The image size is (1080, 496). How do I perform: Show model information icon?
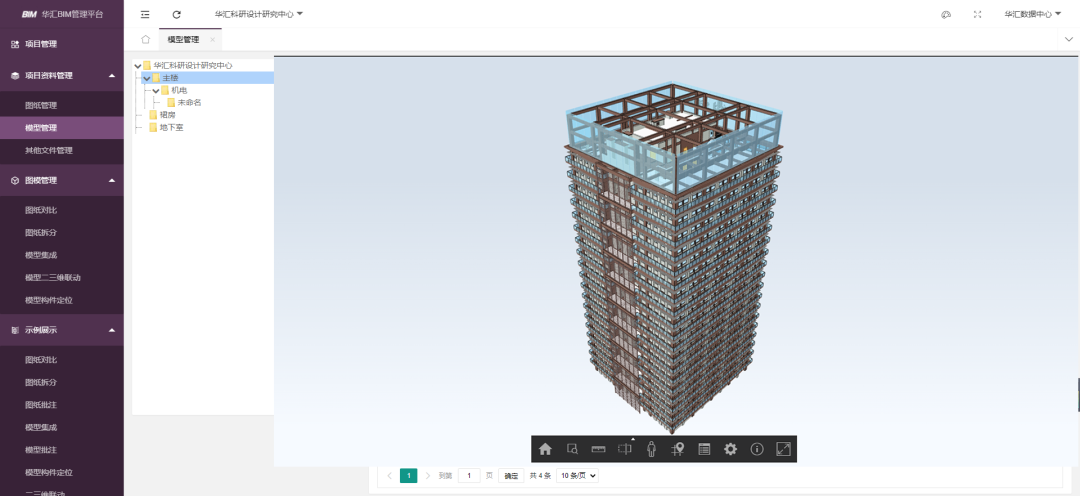coord(757,450)
